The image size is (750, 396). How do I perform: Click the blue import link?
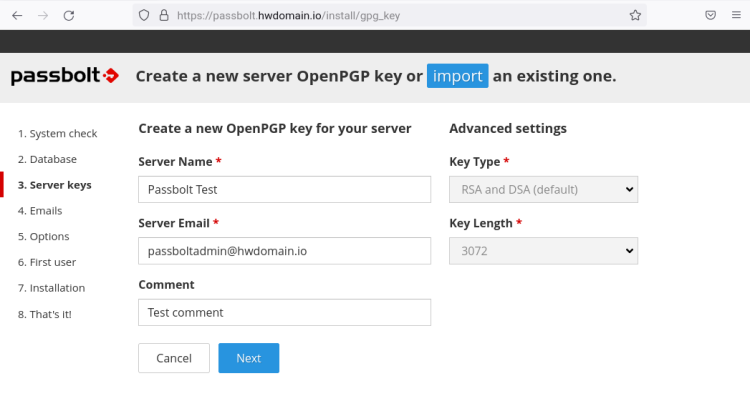click(458, 76)
